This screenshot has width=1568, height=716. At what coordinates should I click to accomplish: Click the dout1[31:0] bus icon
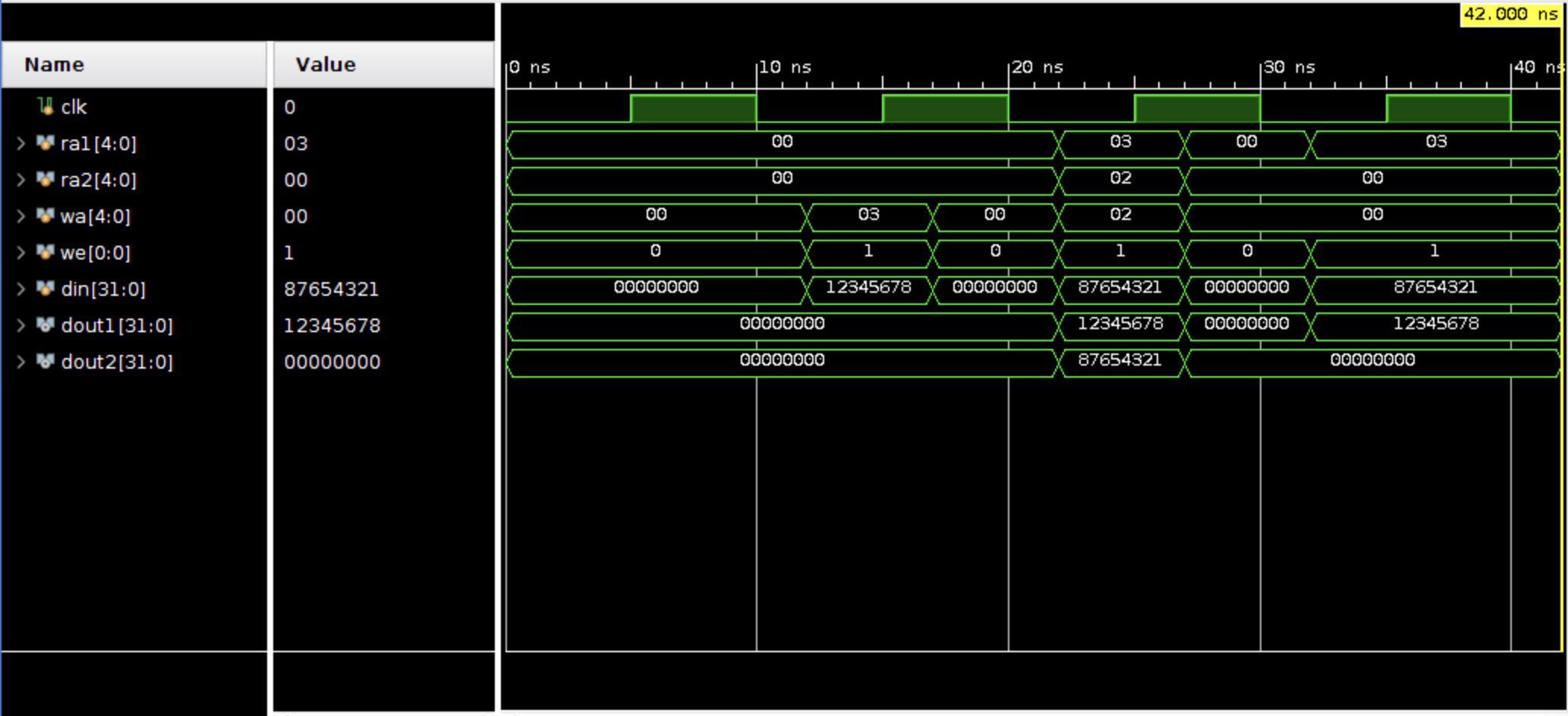(46, 325)
